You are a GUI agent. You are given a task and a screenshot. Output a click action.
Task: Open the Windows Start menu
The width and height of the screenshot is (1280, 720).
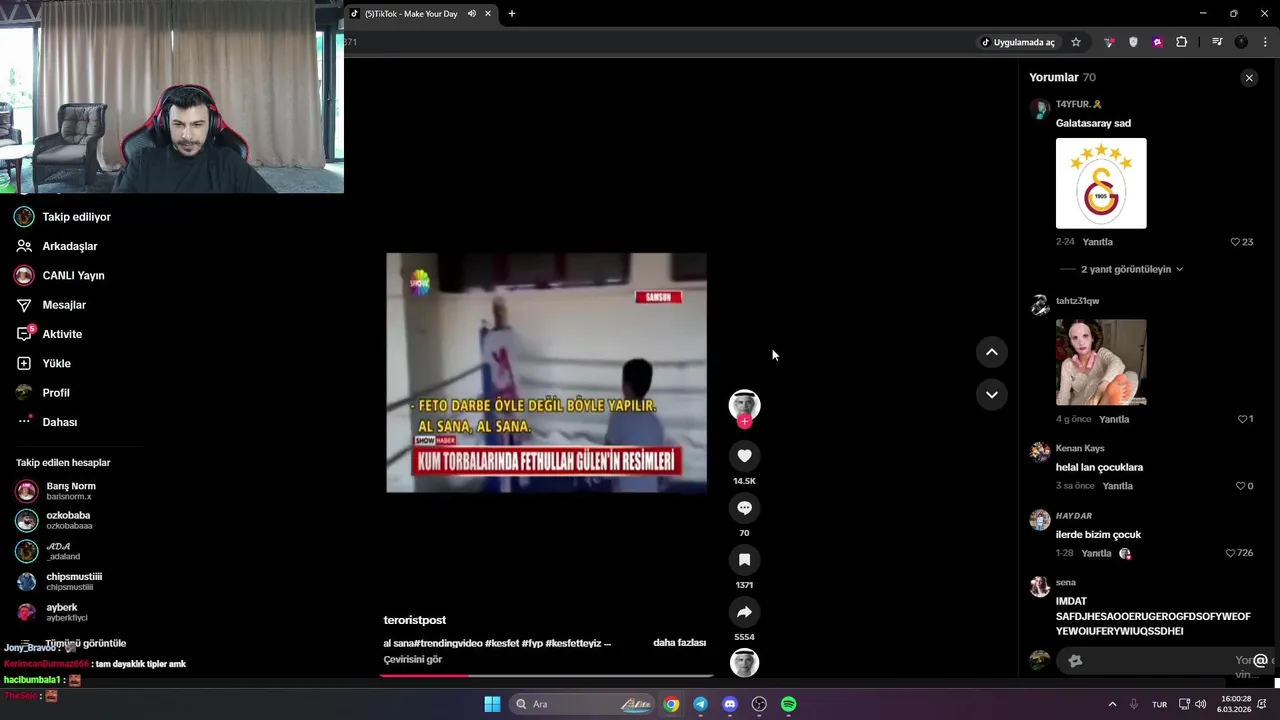click(492, 704)
